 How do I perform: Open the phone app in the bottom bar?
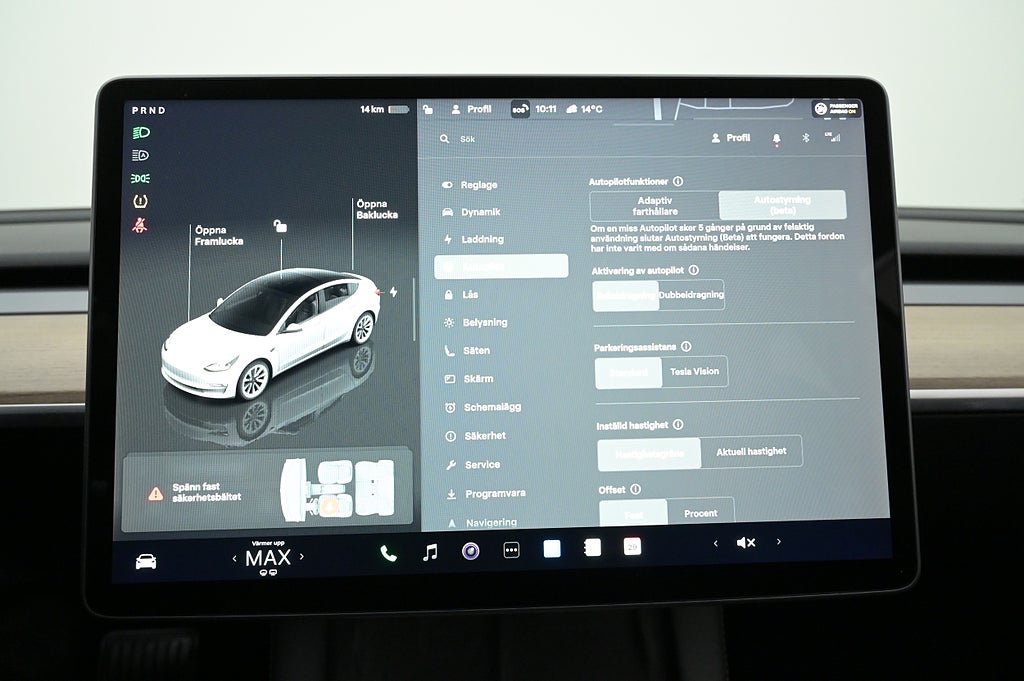(x=388, y=553)
